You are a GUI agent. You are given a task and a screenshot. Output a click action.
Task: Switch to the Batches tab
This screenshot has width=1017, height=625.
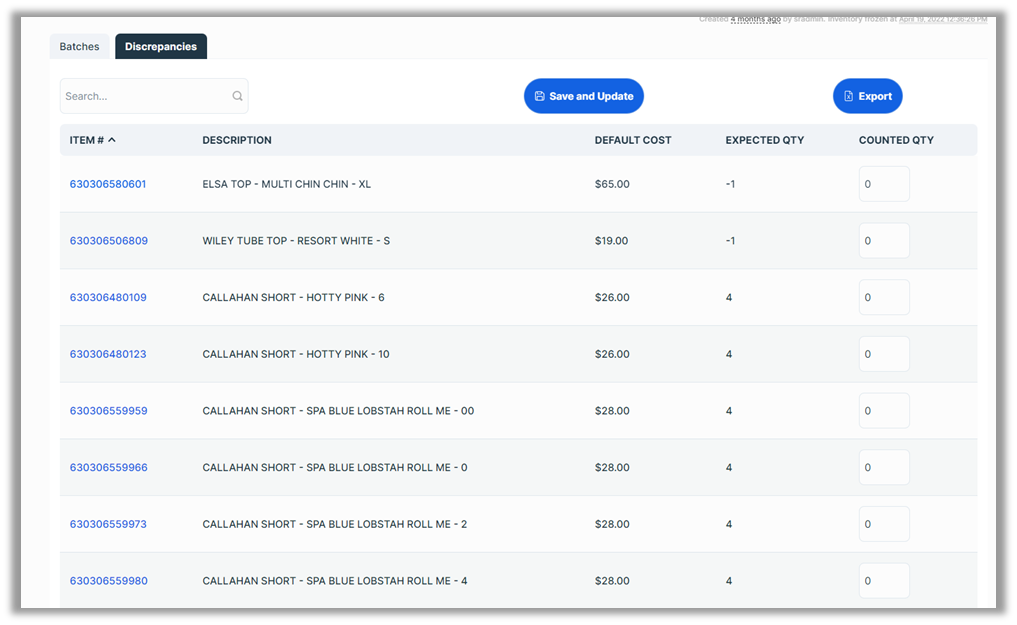[x=80, y=47]
